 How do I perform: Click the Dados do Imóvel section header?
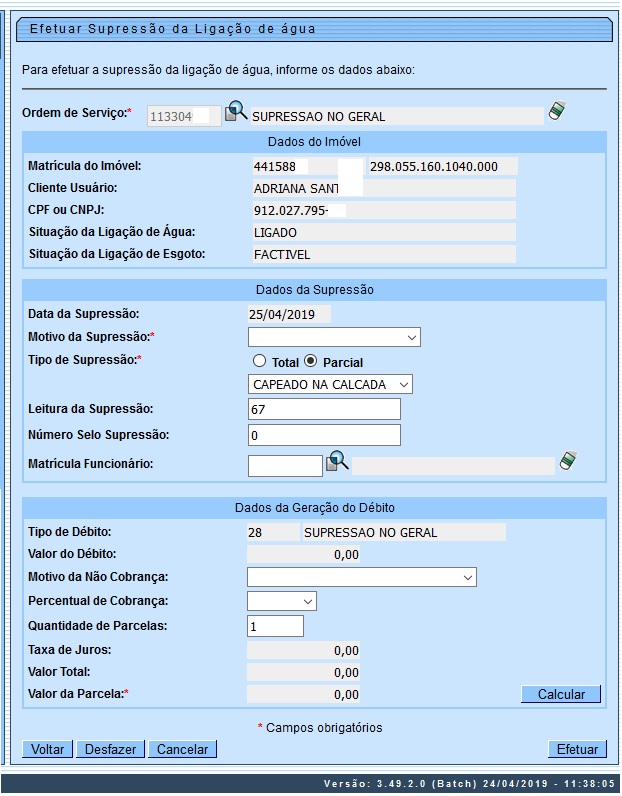click(x=314, y=142)
